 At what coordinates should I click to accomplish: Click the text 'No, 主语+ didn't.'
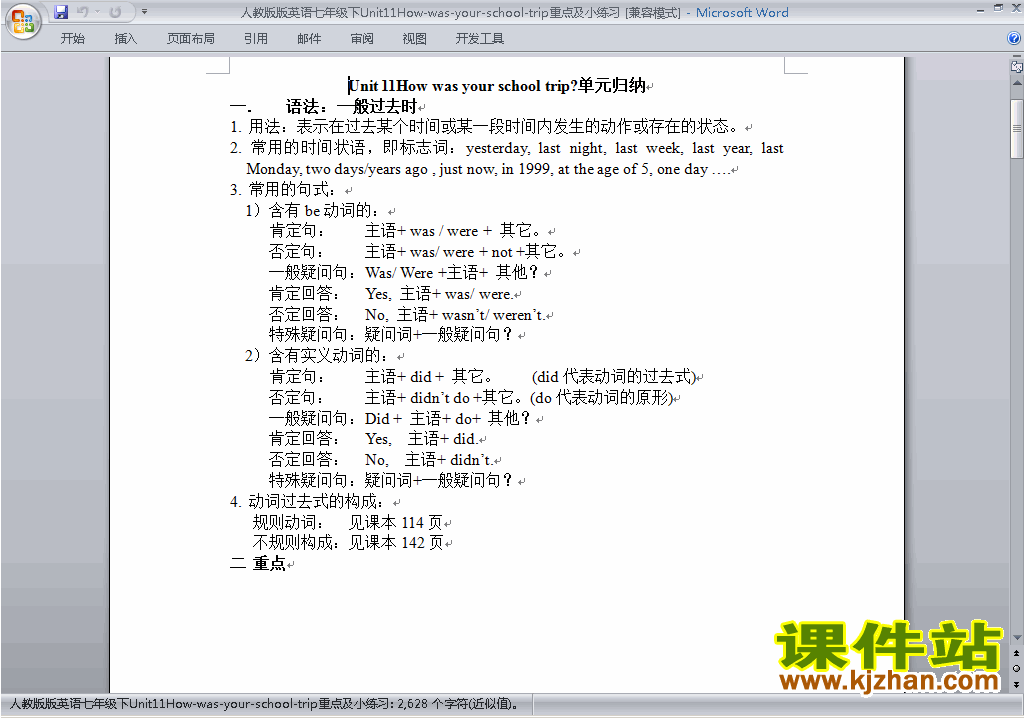point(428,460)
